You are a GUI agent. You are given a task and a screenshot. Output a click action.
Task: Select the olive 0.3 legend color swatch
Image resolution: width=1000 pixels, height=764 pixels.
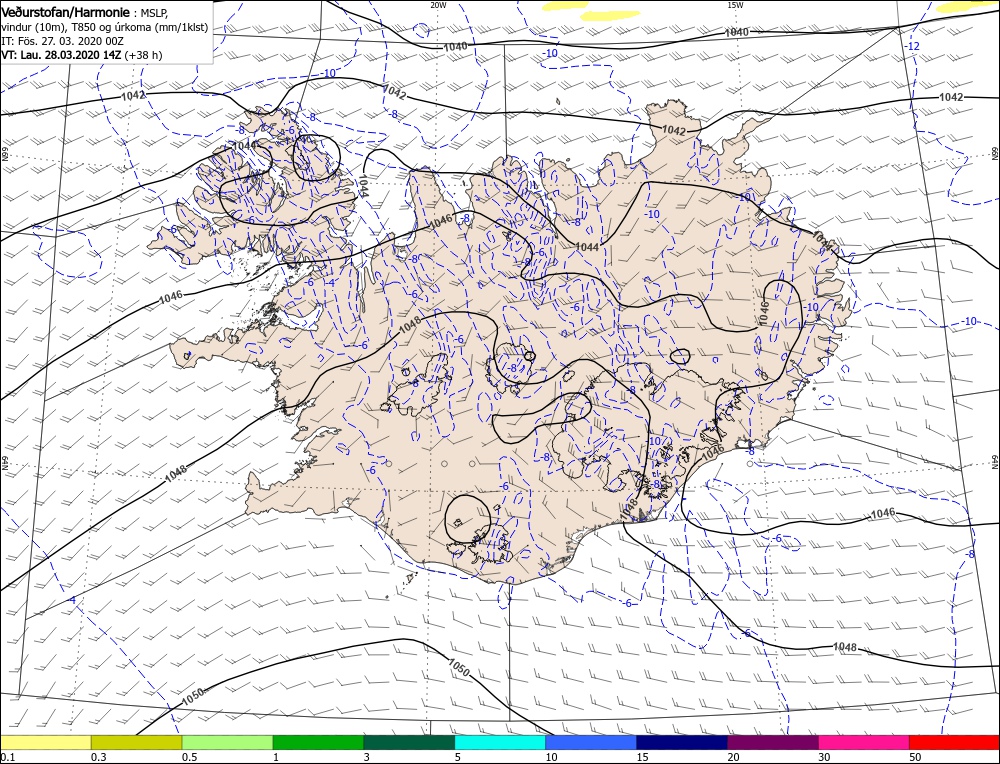(136, 742)
